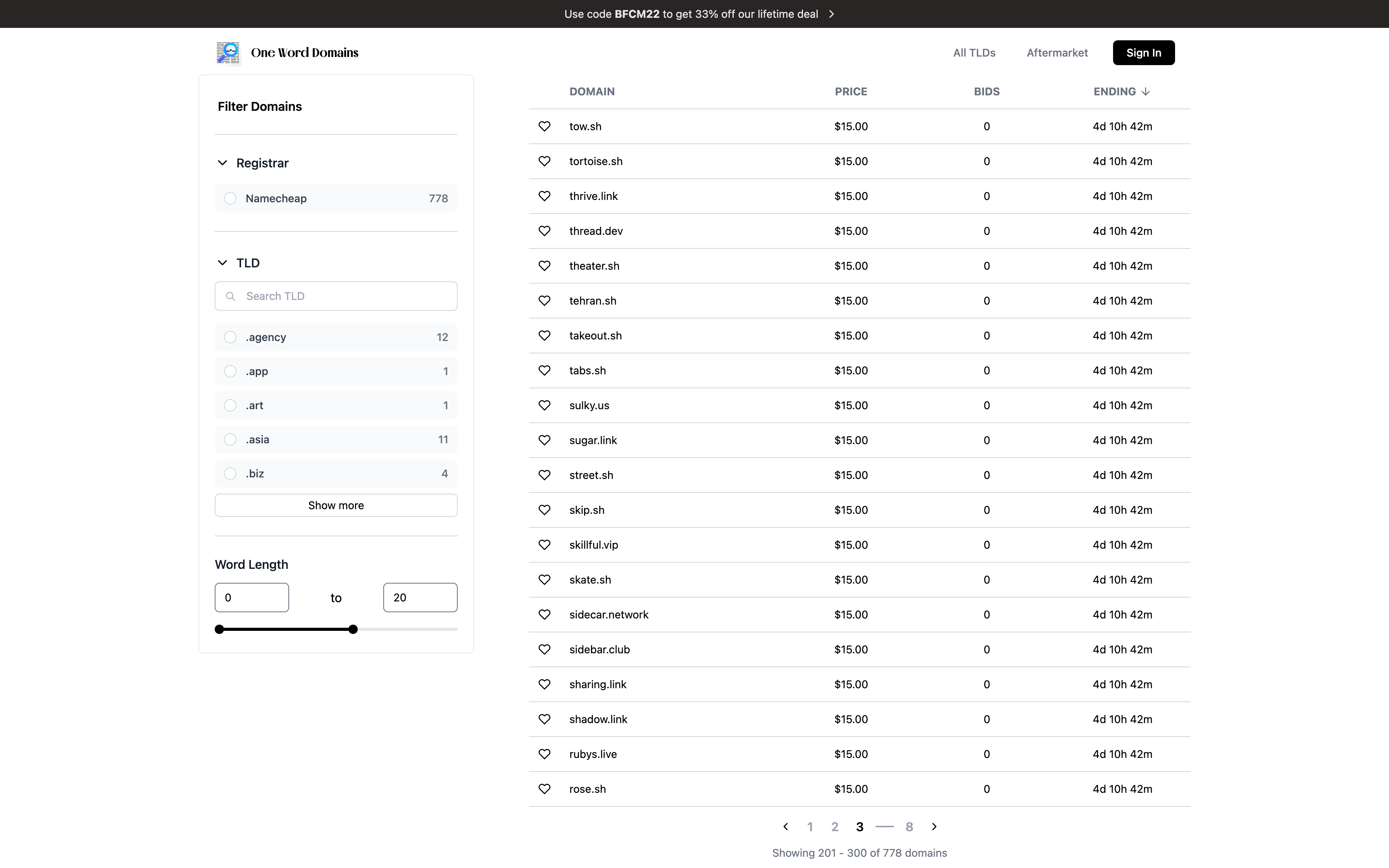Click the promo banner arrow icon
This screenshot has height=868, width=1389.
tap(831, 14)
